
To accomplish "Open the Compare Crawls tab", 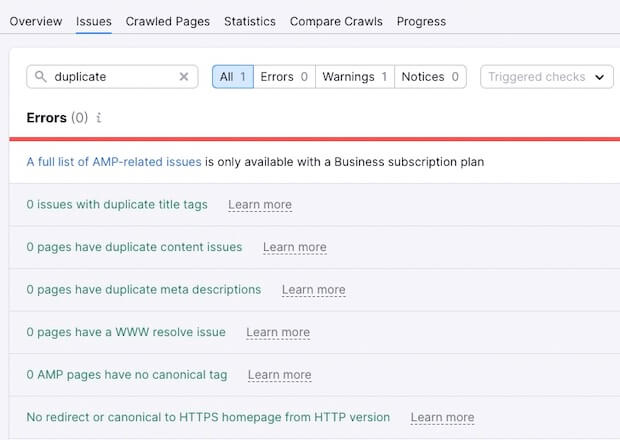I will [336, 21].
